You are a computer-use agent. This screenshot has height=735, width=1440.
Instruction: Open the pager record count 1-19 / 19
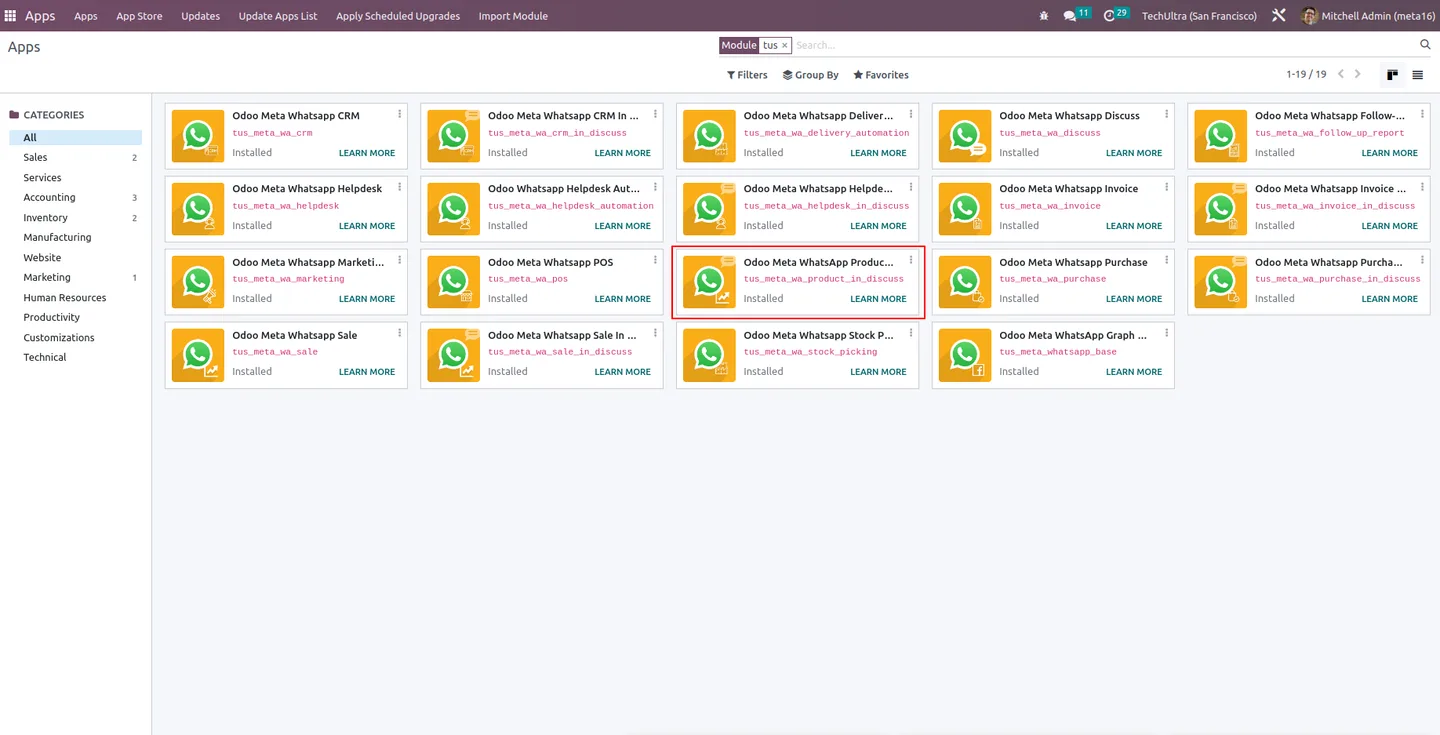(1306, 75)
